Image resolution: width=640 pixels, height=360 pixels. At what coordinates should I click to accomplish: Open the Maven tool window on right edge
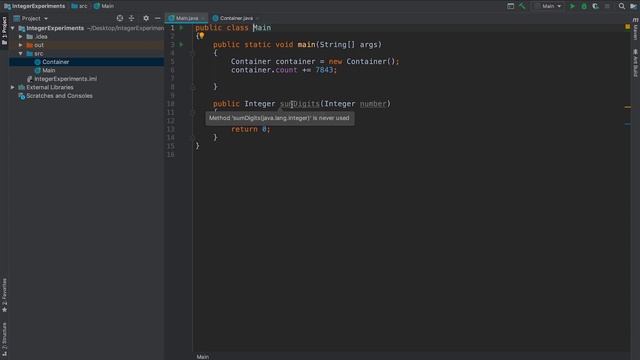click(x=636, y=29)
